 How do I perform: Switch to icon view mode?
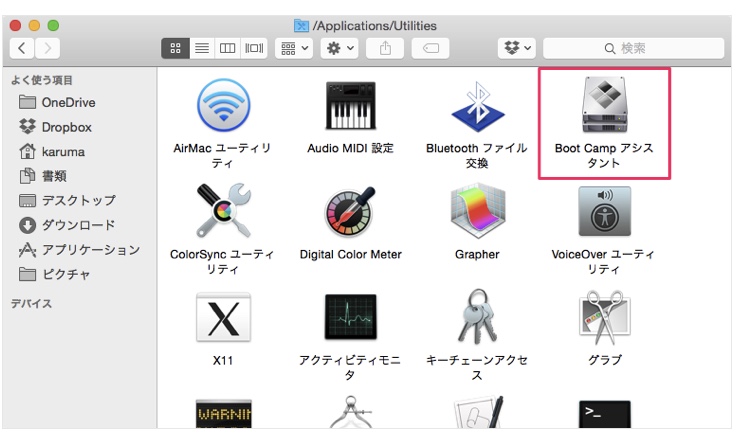(x=175, y=48)
